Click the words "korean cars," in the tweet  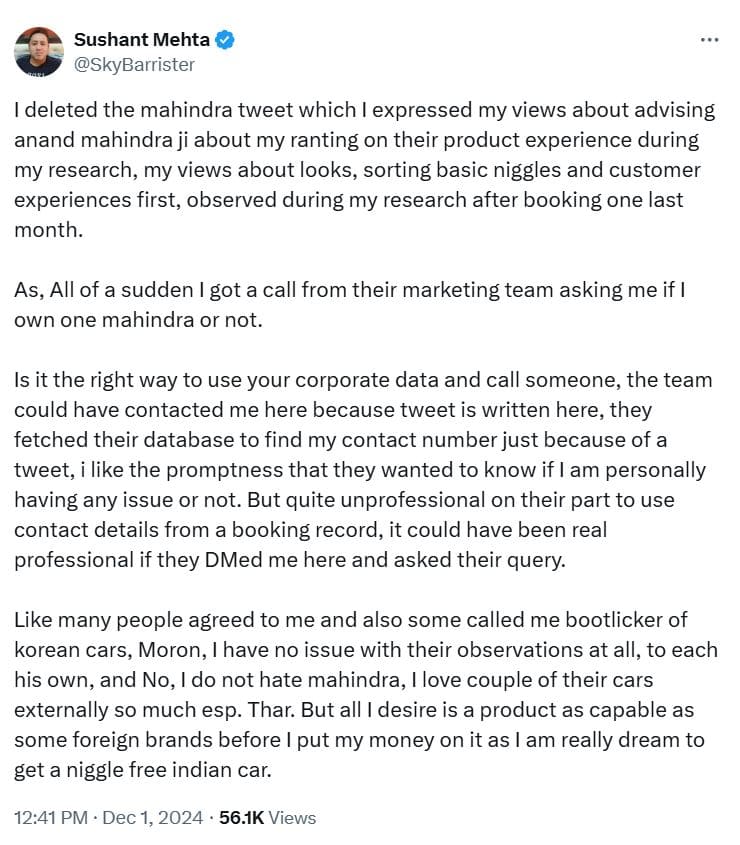point(73,650)
